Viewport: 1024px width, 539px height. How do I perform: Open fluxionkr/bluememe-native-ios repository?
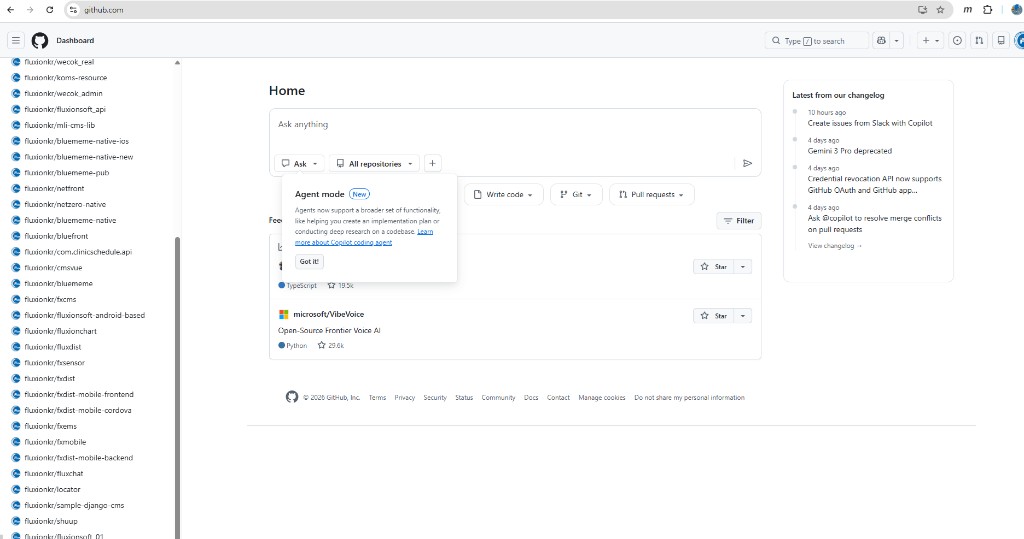[x=76, y=141]
